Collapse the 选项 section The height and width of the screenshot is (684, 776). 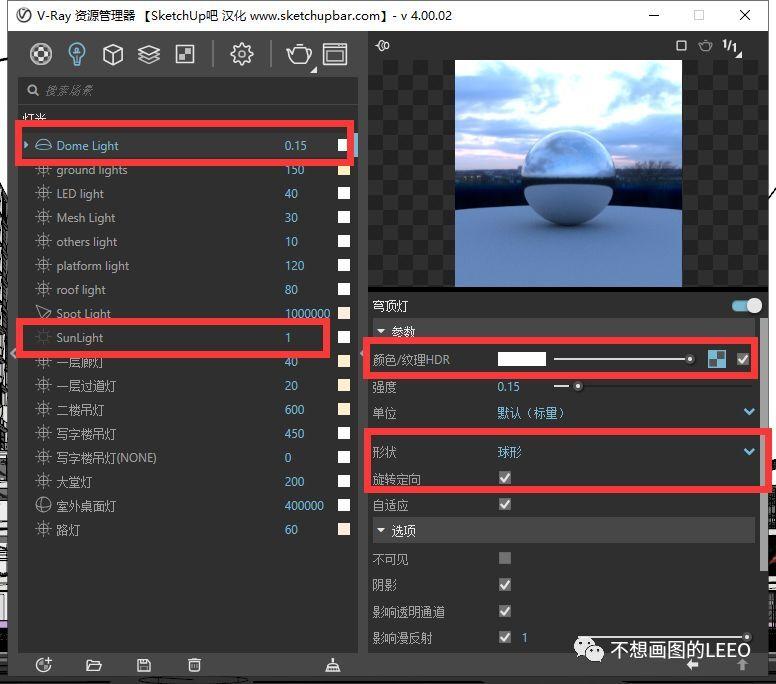(381, 530)
